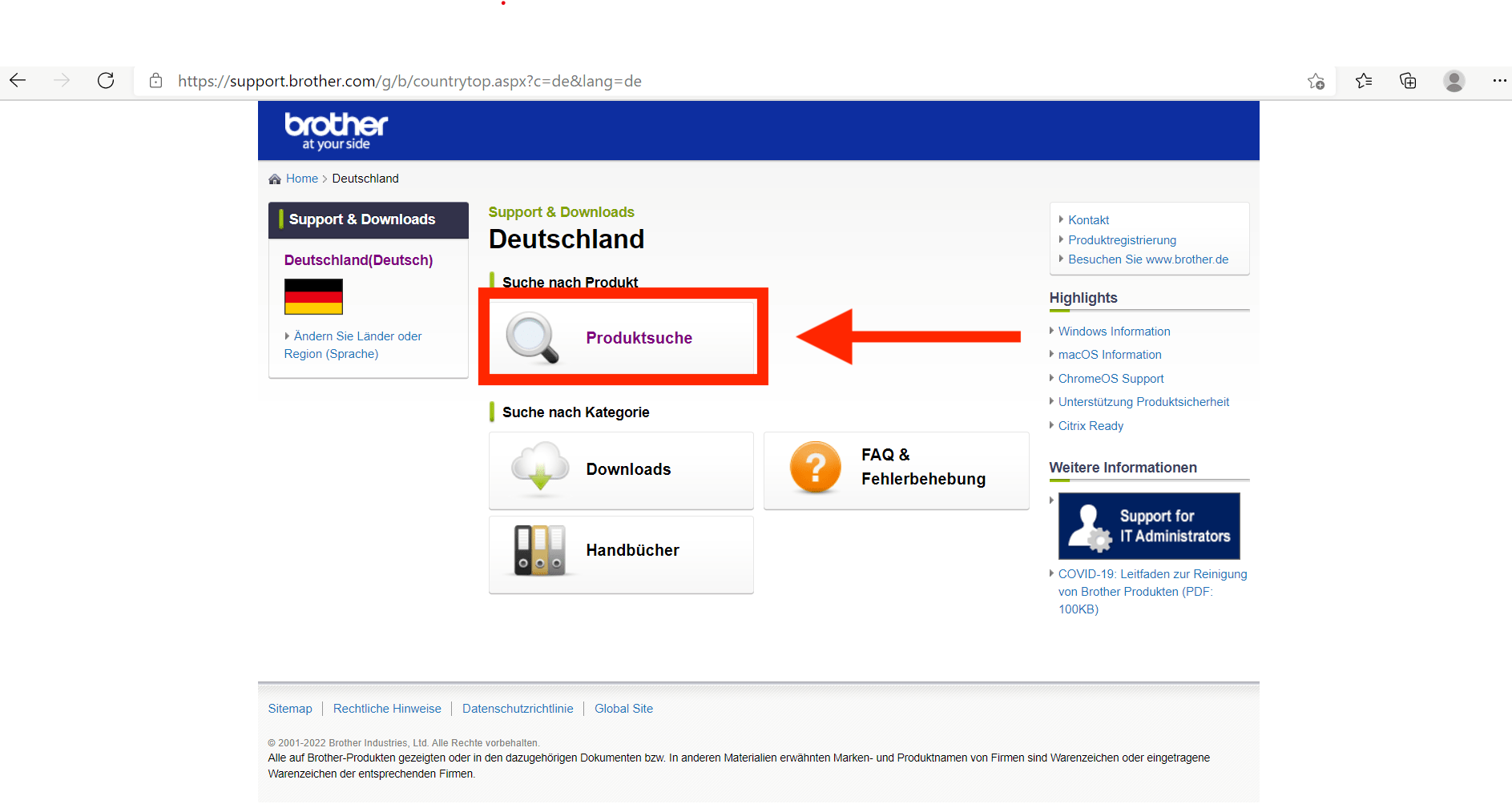1512x812 pixels.
Task: Open the Global Site footer link
Action: (x=623, y=709)
